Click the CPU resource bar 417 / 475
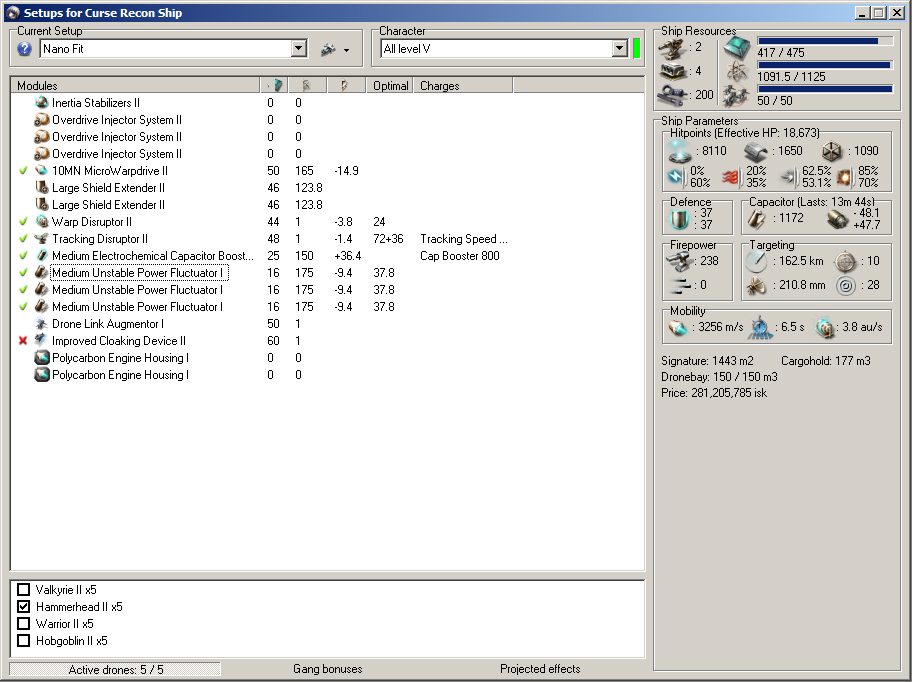The height and width of the screenshot is (682, 912). pos(825,41)
